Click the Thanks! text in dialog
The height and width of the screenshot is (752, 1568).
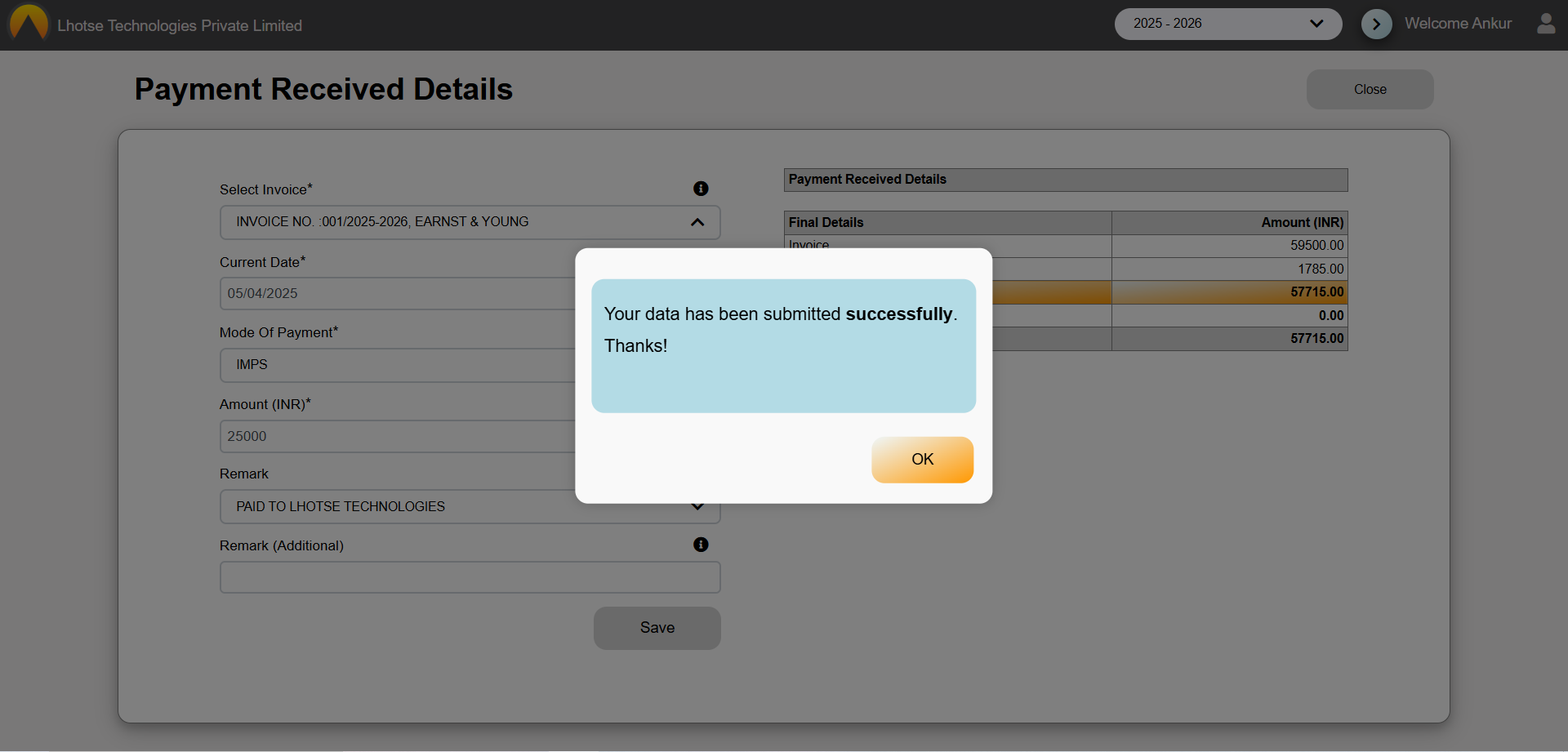pos(635,346)
